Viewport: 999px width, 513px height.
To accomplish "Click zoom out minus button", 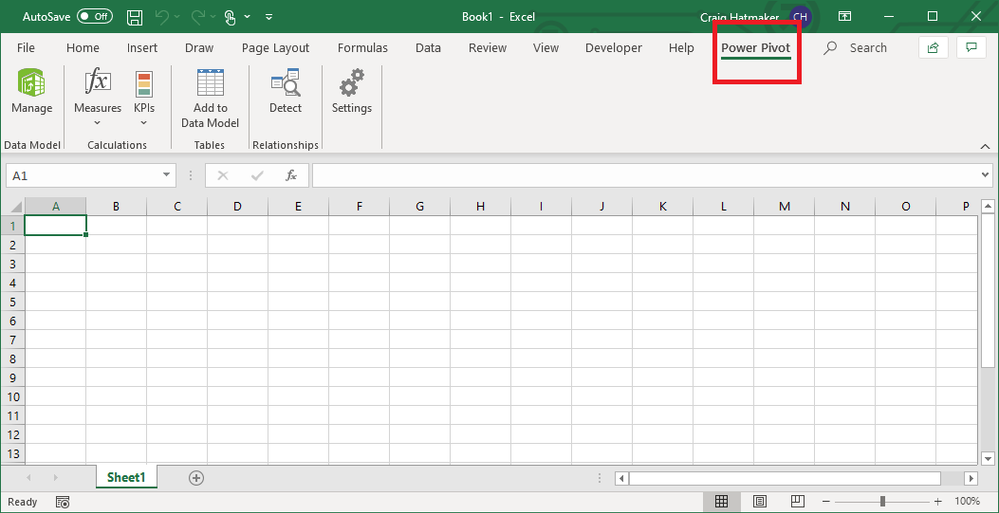I will [x=825, y=502].
